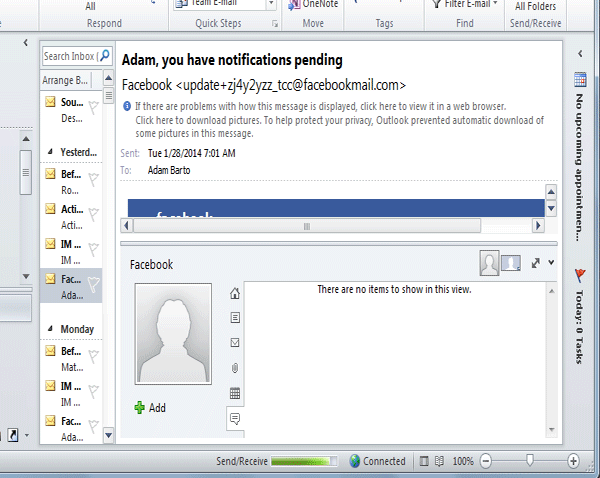The width and height of the screenshot is (600, 478).
Task: Click the shortcuts icon in navigation pane
Action: [13, 435]
